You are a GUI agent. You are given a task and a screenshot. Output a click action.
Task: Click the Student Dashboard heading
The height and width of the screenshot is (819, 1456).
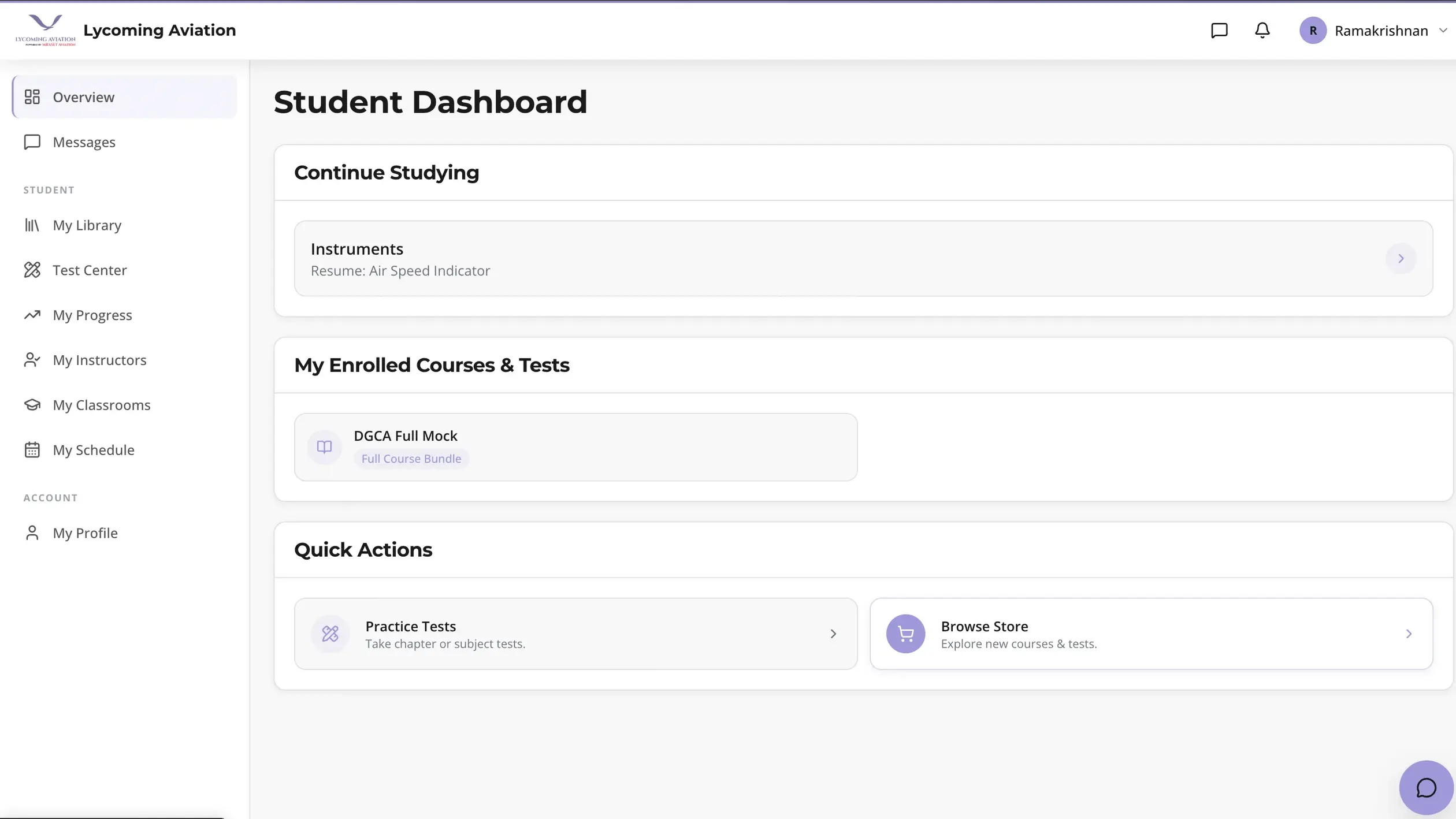[x=430, y=102]
